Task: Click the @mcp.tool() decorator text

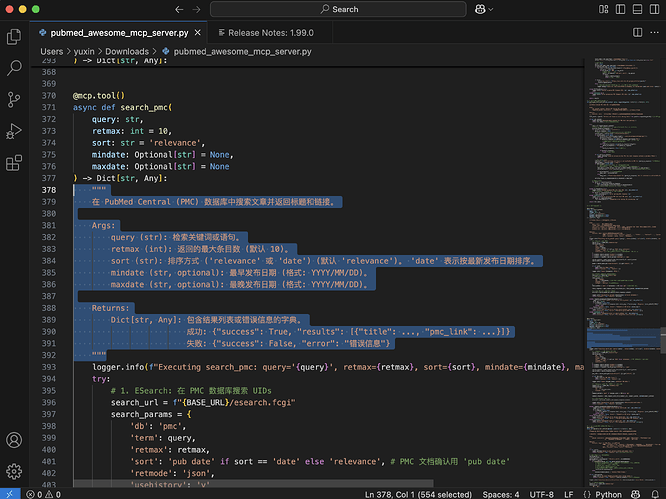Action: [99, 96]
